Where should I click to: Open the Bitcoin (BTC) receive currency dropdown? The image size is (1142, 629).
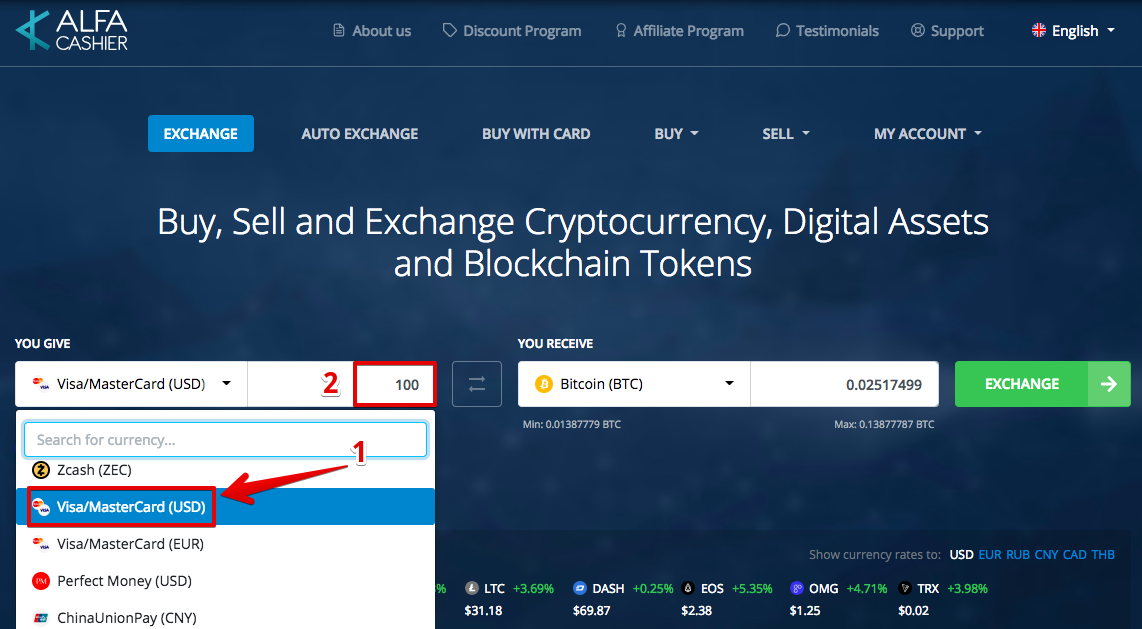(634, 384)
